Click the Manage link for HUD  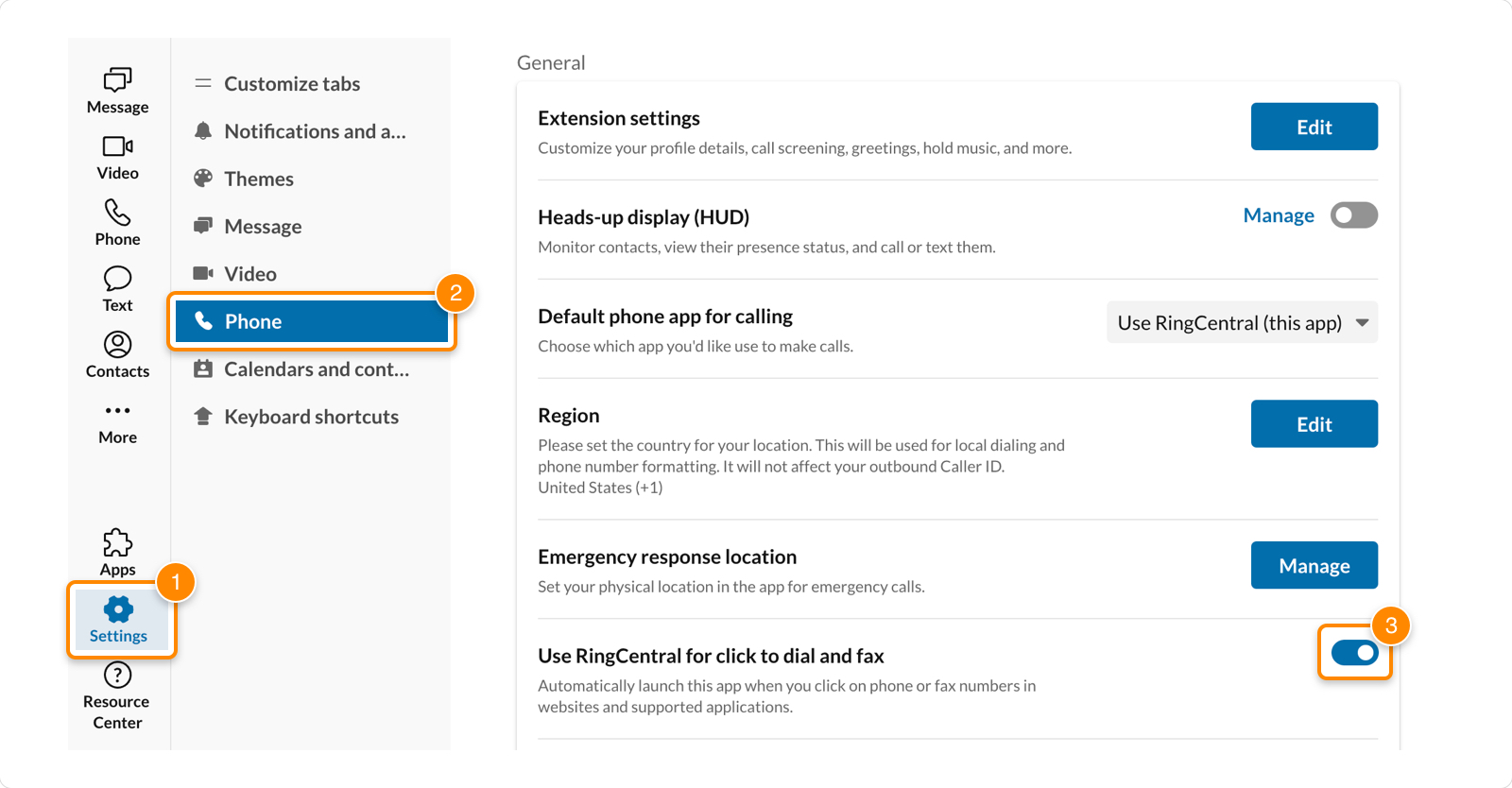click(x=1278, y=214)
